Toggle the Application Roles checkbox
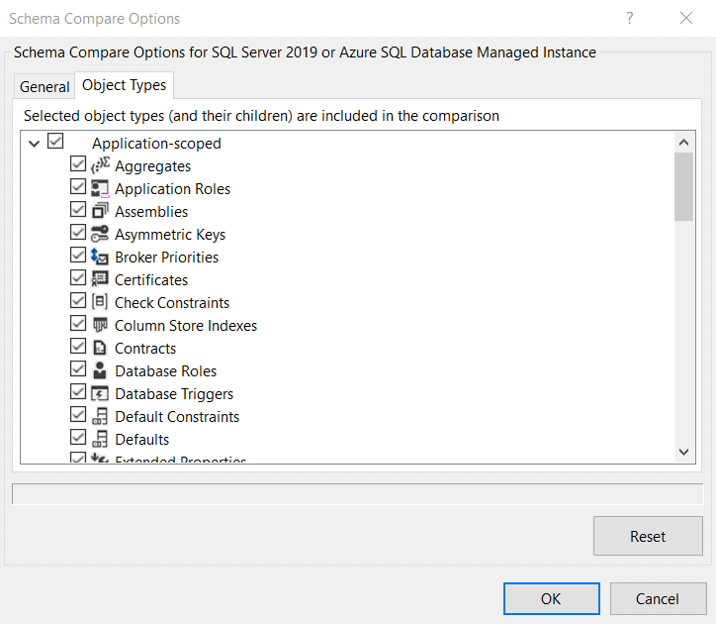The image size is (716, 624). (78, 187)
